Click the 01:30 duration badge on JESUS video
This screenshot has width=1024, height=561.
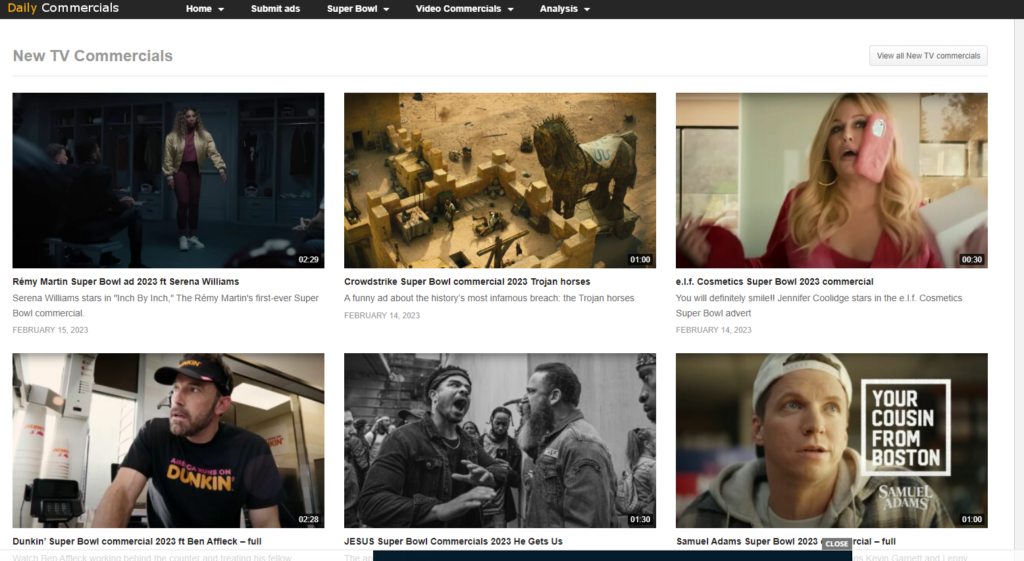pyautogui.click(x=640, y=519)
